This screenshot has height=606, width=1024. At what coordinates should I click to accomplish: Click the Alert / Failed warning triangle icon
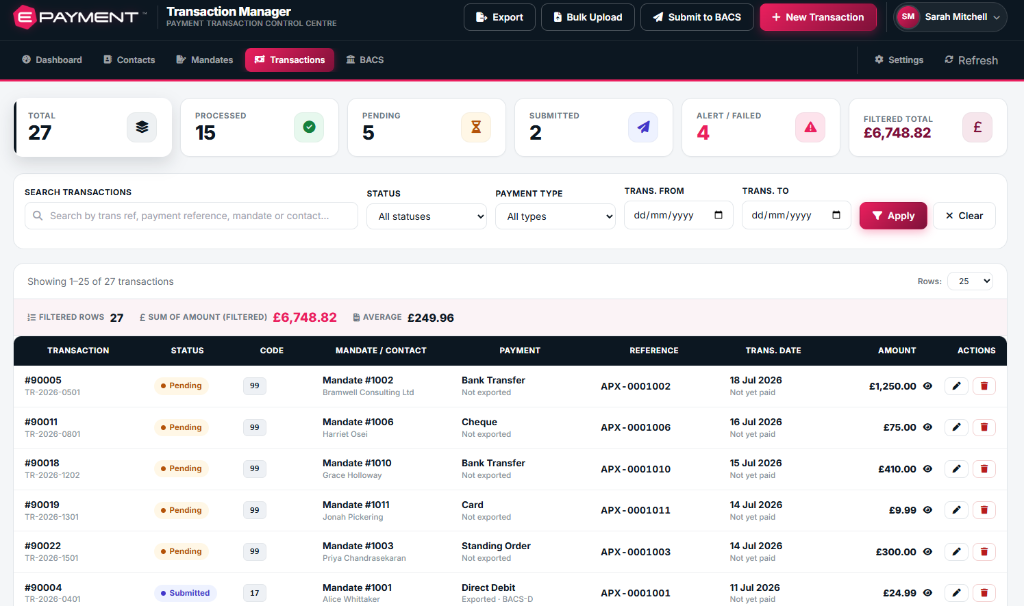(810, 127)
